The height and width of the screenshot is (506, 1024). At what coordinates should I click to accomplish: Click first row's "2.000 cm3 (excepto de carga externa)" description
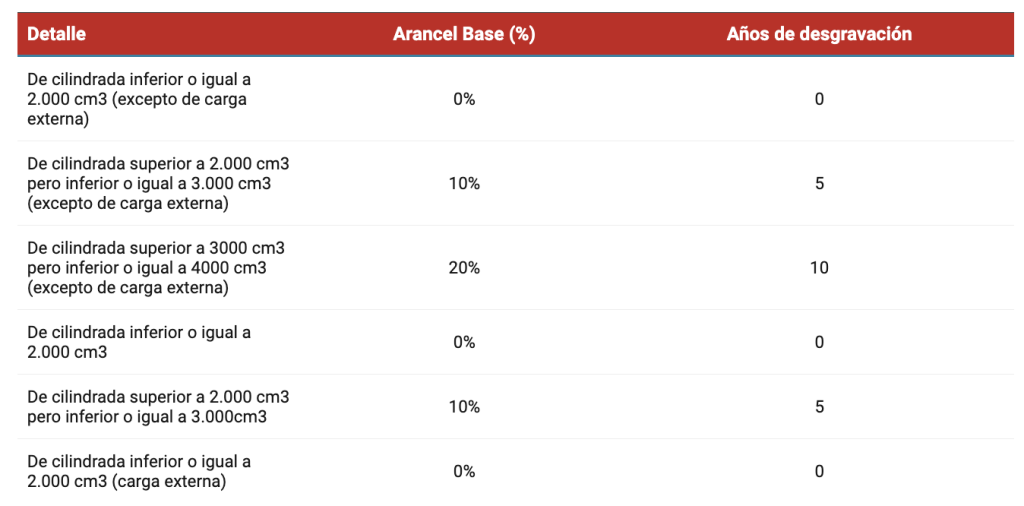coord(138,99)
